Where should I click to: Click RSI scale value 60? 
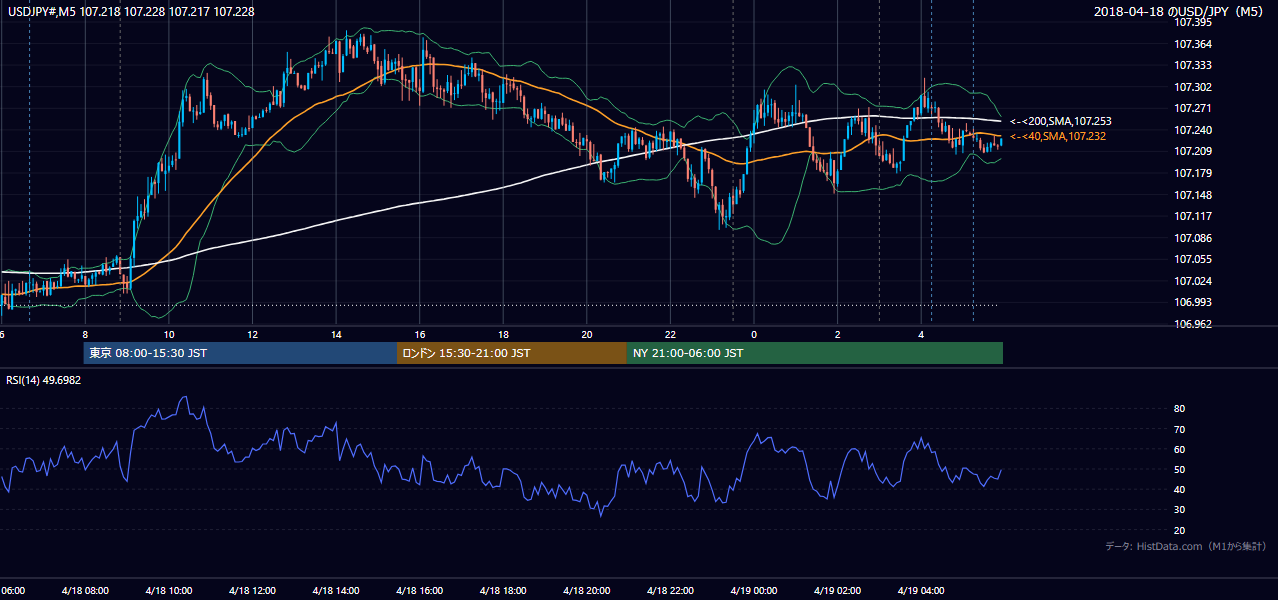click(x=1180, y=449)
